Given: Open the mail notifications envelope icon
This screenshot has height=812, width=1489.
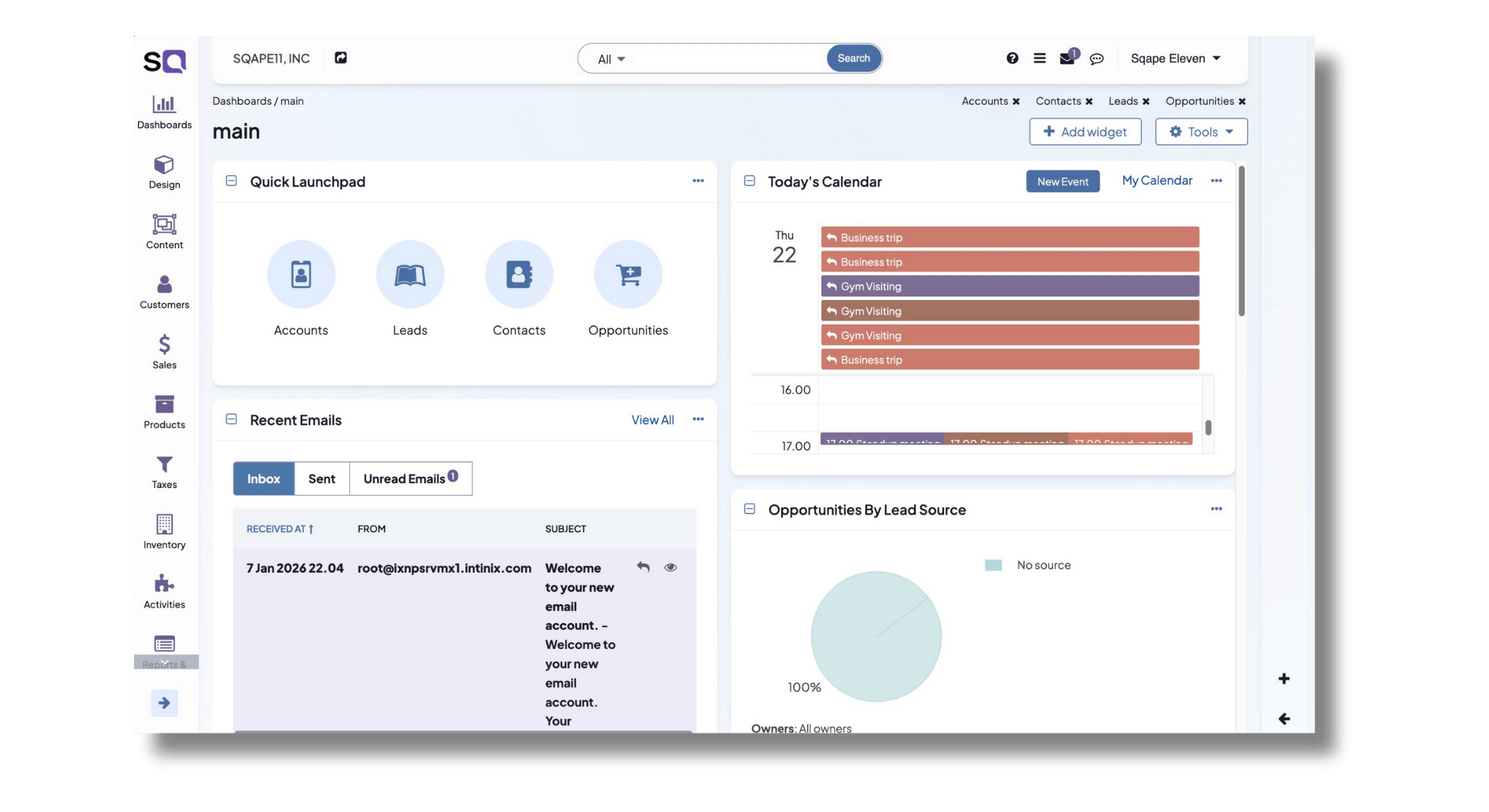Looking at the screenshot, I should point(1067,59).
